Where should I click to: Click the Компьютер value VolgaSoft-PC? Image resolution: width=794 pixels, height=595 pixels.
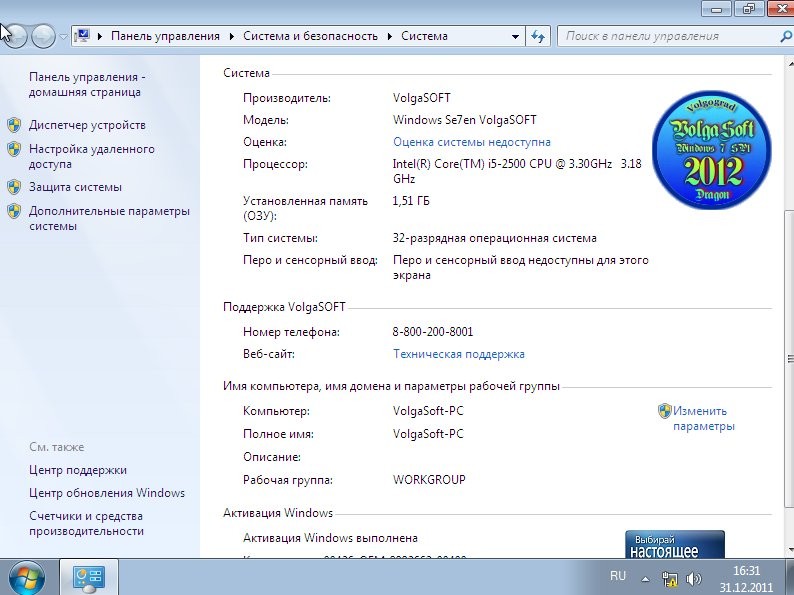[x=428, y=411]
